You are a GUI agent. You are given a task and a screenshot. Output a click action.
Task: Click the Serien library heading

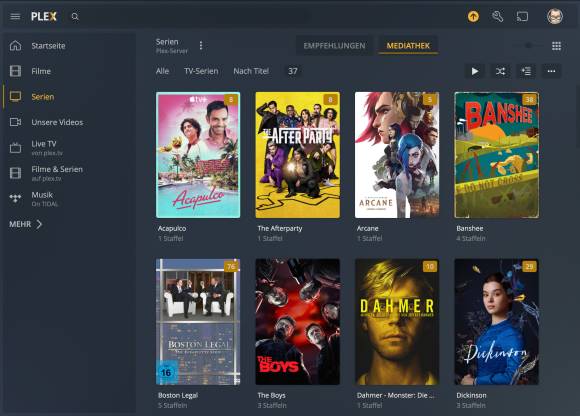click(167, 42)
